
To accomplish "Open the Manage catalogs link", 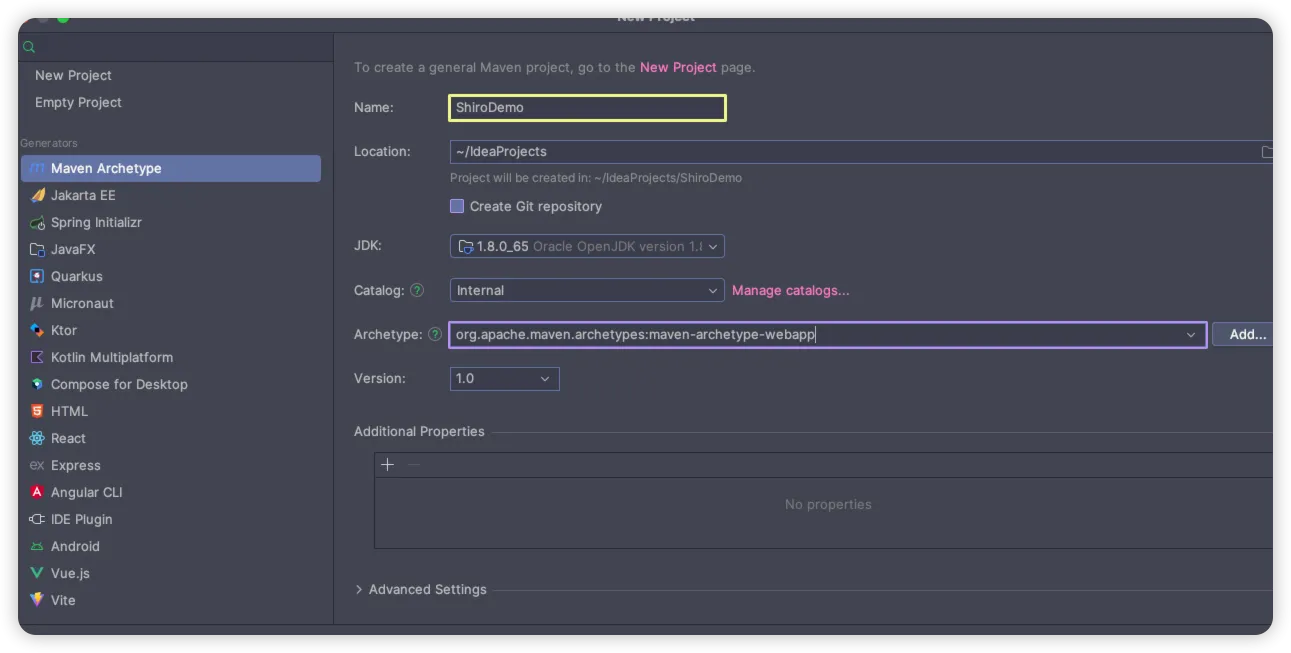I will 790,291.
